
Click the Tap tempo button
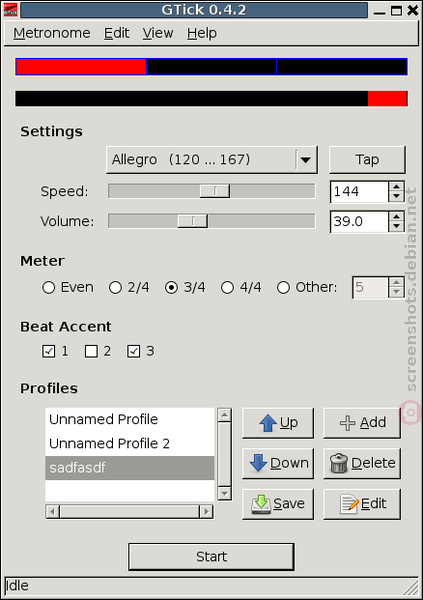point(367,160)
